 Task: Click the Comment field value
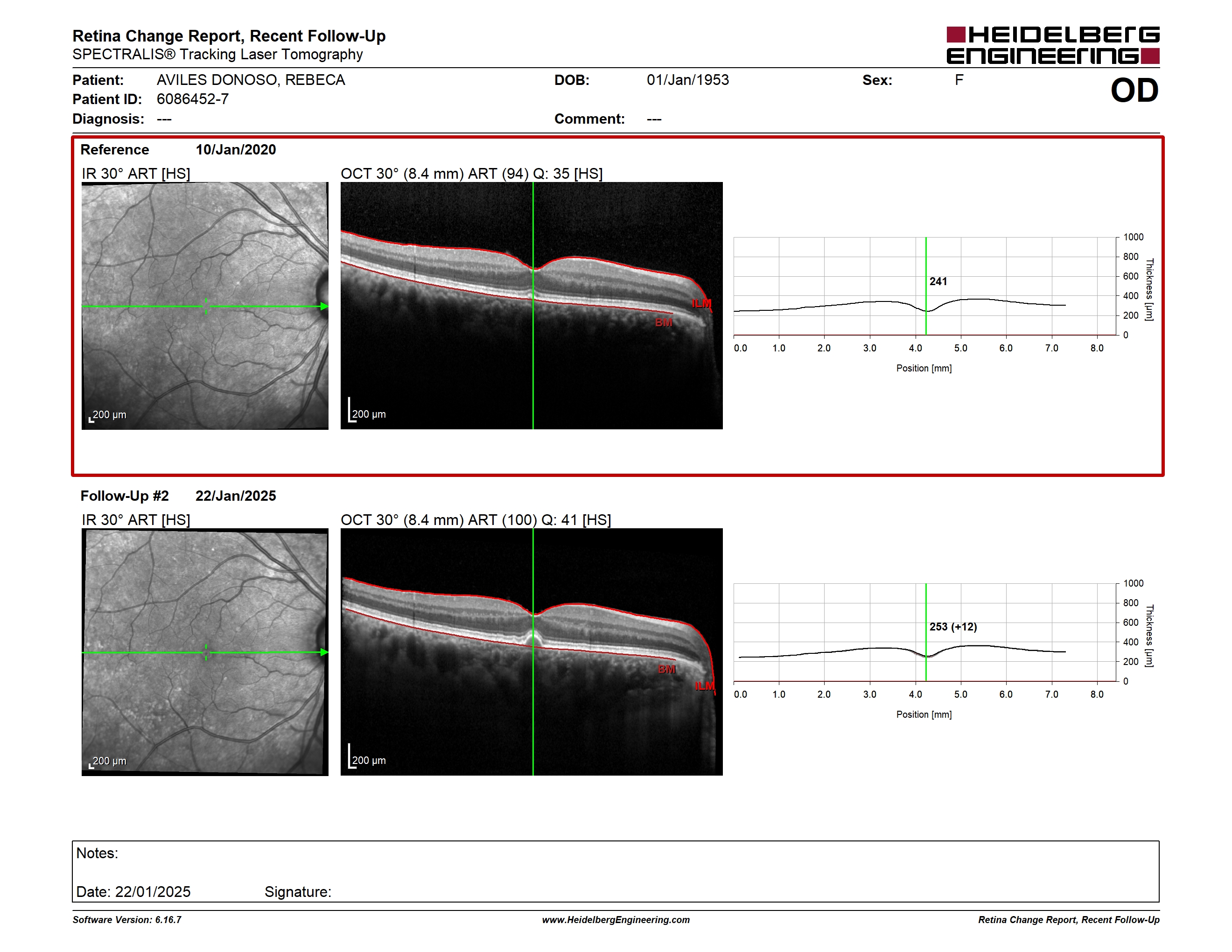pyautogui.click(x=654, y=119)
